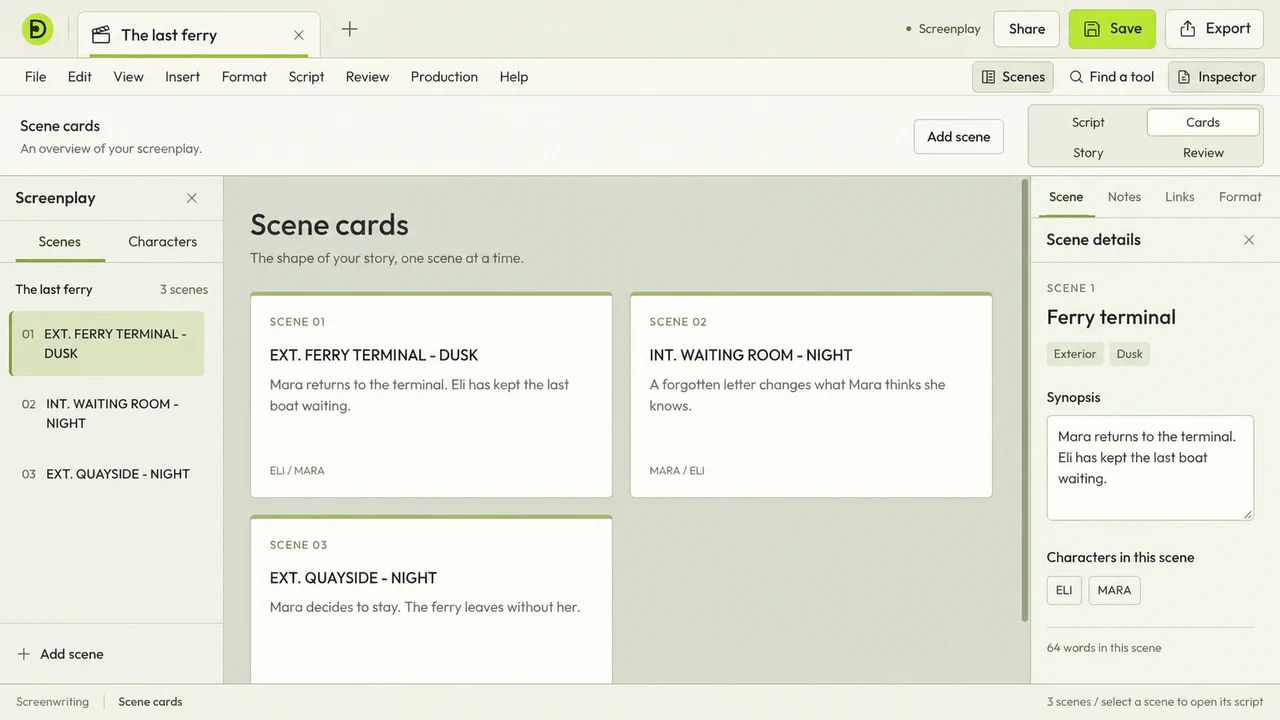Open the Notes tab in the inspector
The height and width of the screenshot is (720, 1280).
pyautogui.click(x=1124, y=197)
